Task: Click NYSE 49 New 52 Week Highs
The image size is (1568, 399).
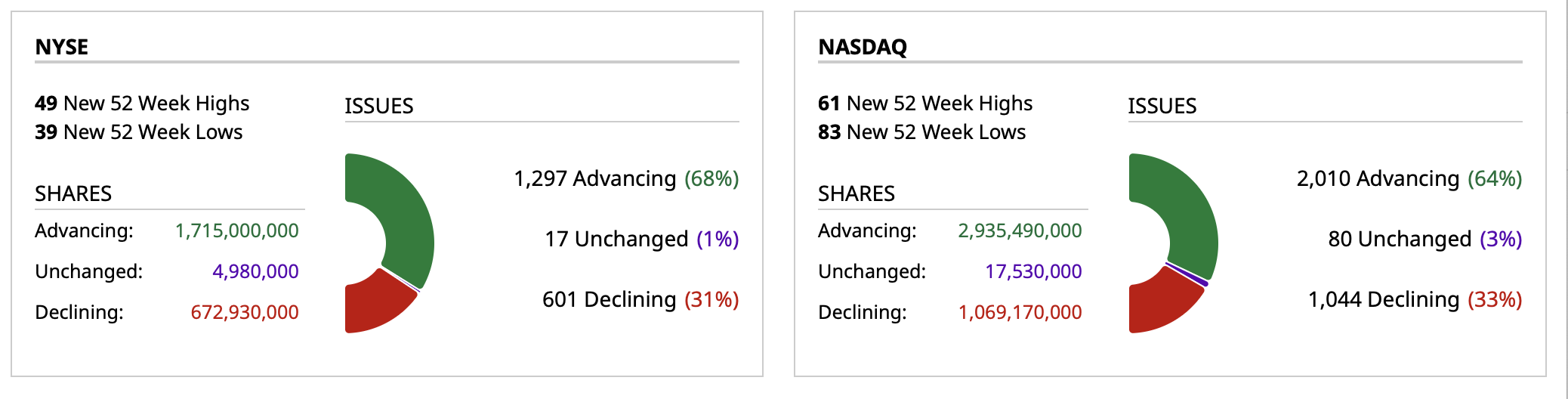Action: pyautogui.click(x=142, y=103)
